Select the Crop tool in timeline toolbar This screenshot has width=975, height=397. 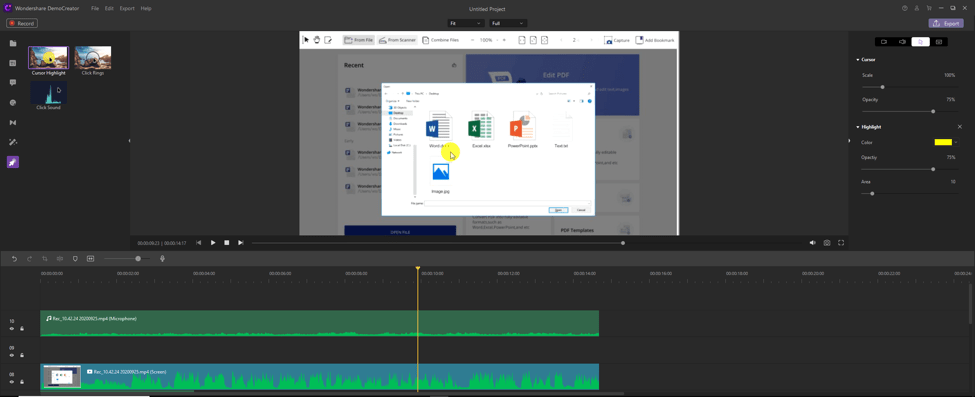45,258
